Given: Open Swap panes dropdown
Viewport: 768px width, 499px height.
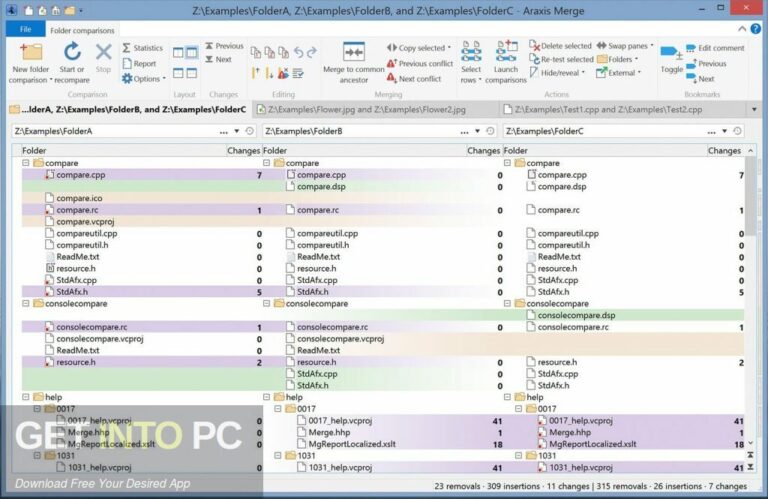Looking at the screenshot, I should 625,46.
